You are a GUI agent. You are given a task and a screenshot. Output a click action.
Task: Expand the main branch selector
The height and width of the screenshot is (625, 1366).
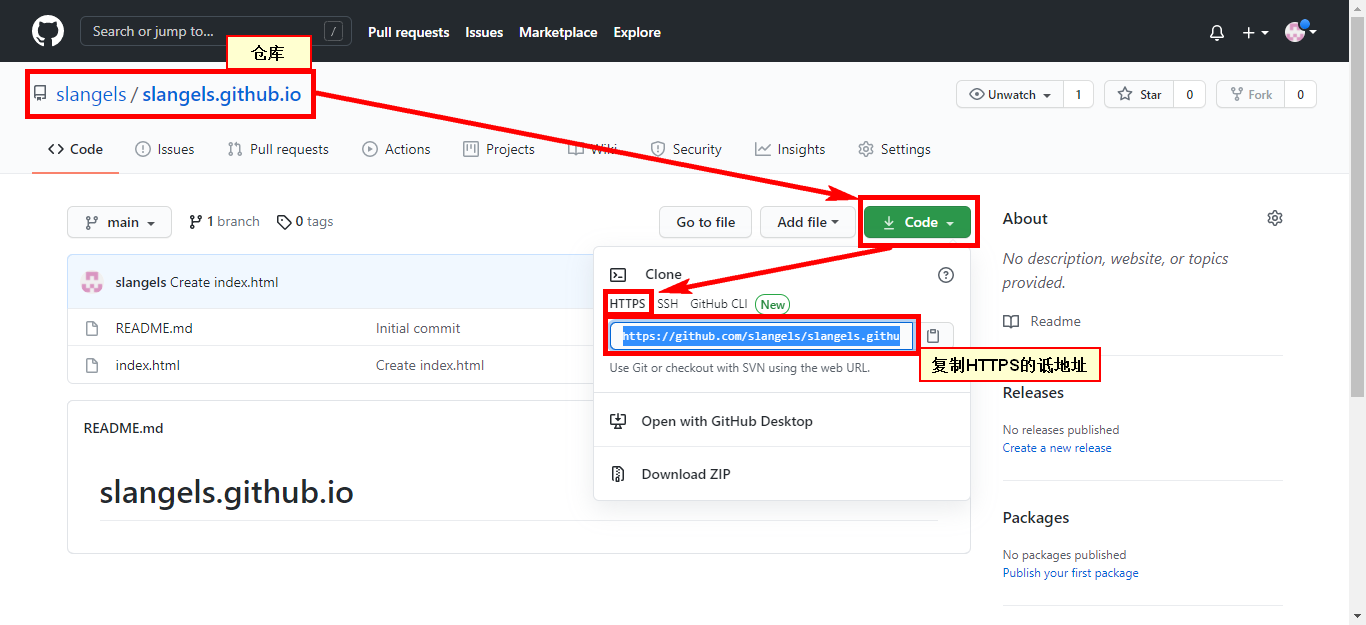[x=119, y=222]
